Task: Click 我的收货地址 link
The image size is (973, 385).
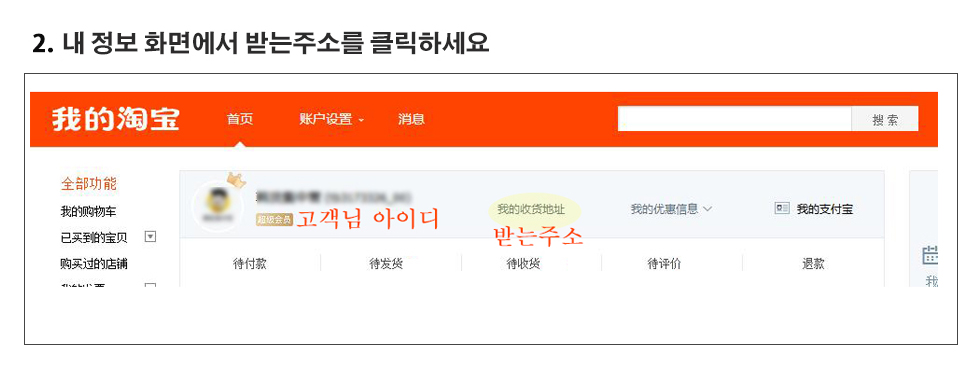Action: (x=531, y=209)
